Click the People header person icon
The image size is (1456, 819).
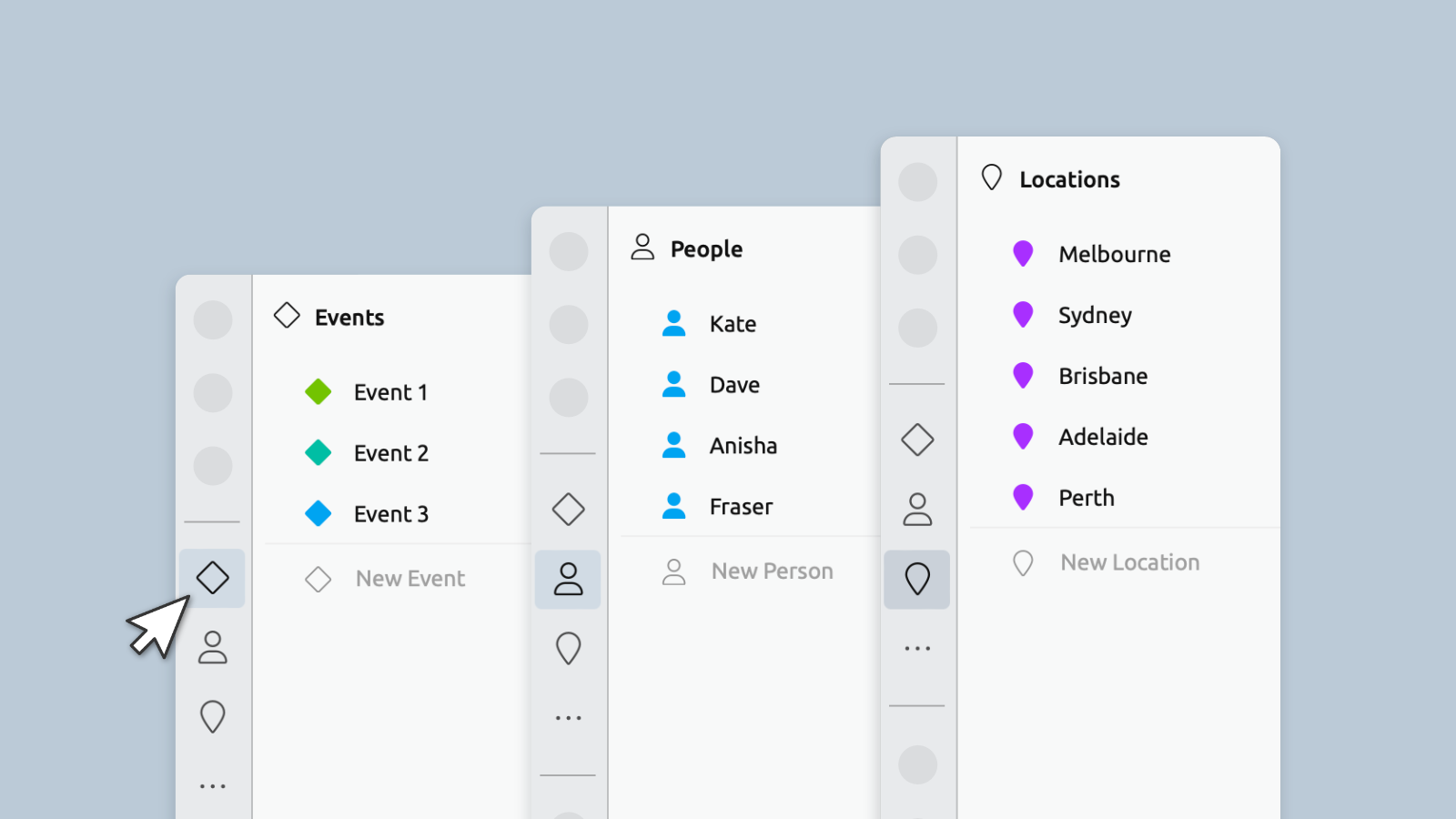pos(642,247)
